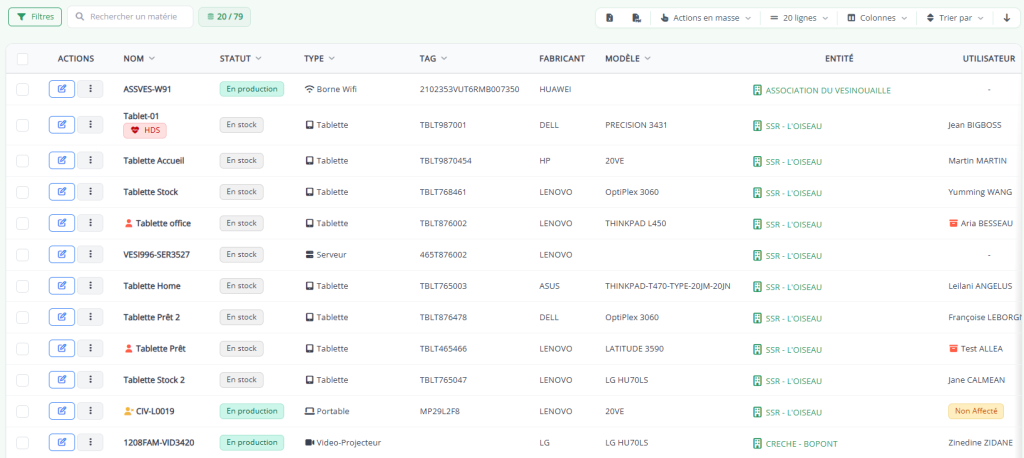1024x458 pixels.
Task: Open three-dot menu for Tablette Stock
Action: tap(90, 191)
